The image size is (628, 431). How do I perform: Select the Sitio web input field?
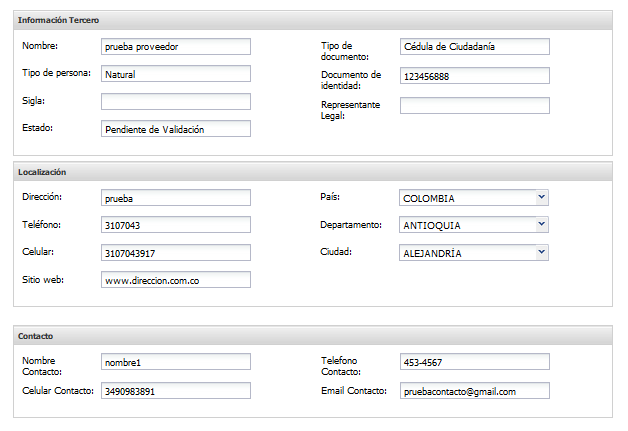click(x=175, y=281)
